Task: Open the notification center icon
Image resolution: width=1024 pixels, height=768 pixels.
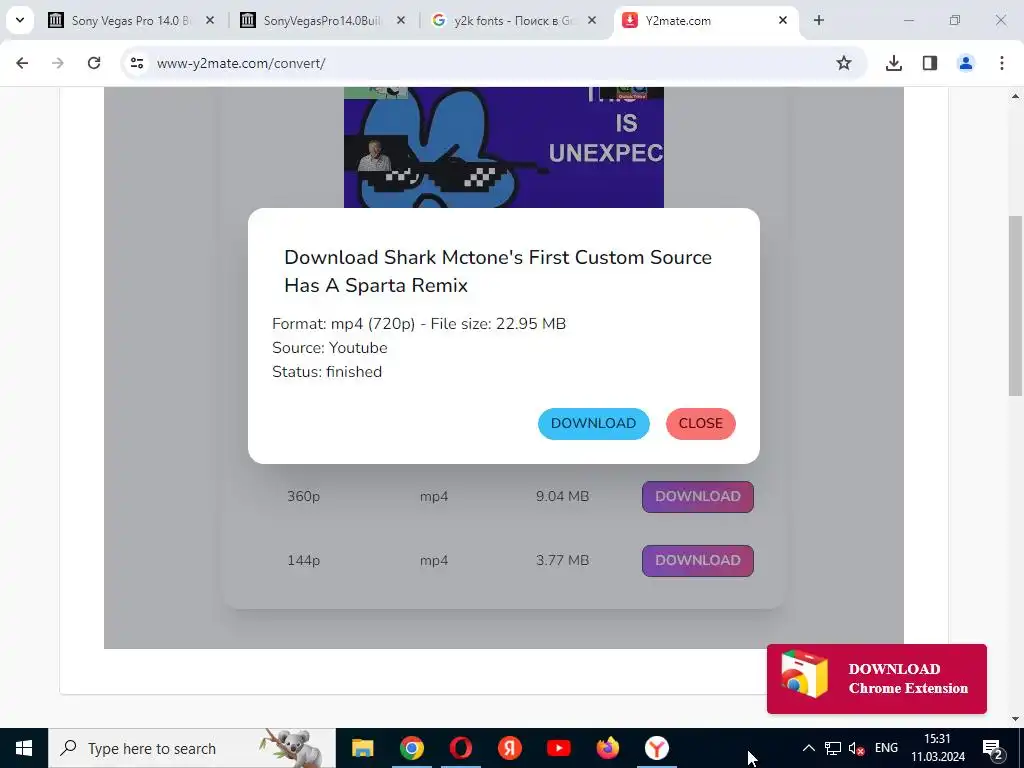Action: coord(993,748)
